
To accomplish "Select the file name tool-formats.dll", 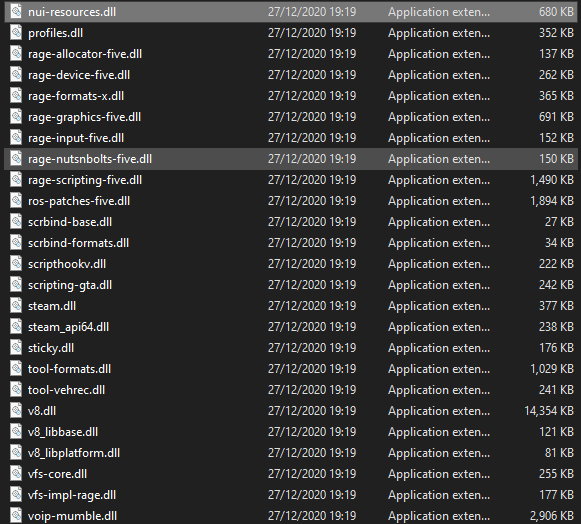I will point(69,369).
